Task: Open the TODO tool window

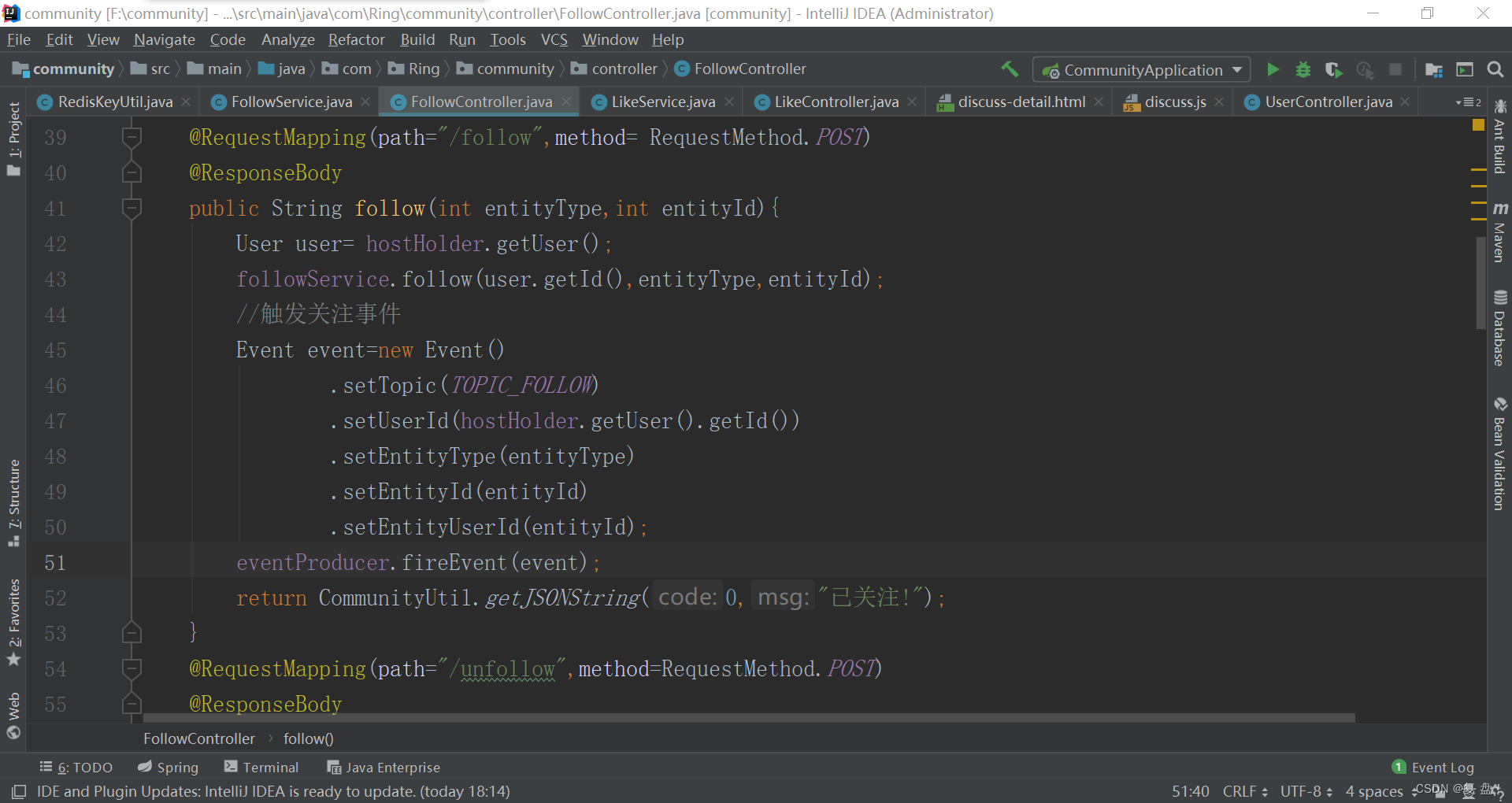Action: tap(76, 768)
